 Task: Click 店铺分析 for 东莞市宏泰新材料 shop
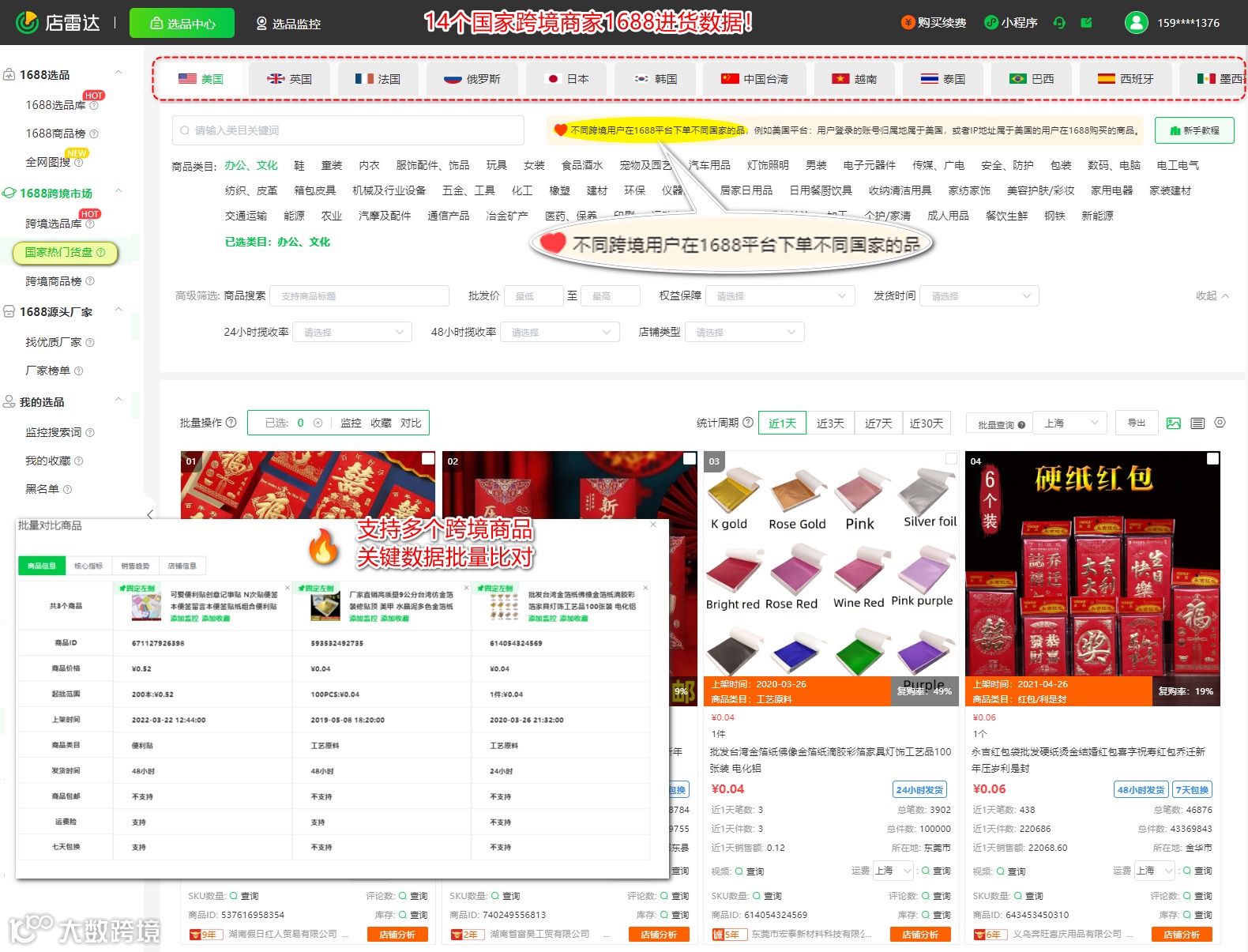tap(920, 935)
